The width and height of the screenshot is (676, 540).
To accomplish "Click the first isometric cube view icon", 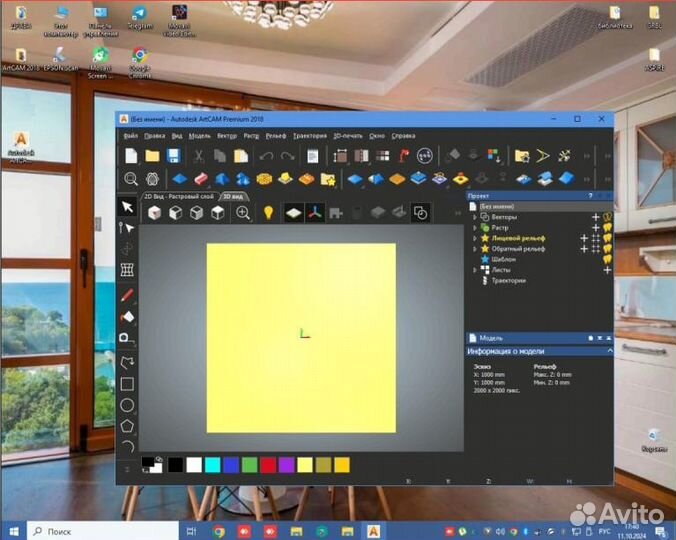I will 154,213.
